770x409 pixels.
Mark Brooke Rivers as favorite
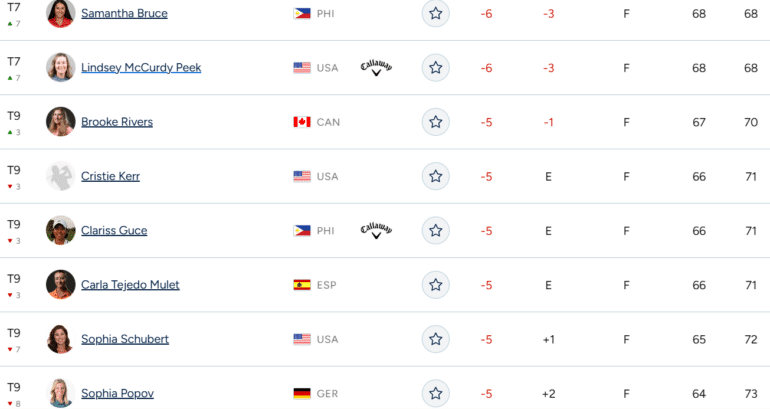[x=436, y=122]
